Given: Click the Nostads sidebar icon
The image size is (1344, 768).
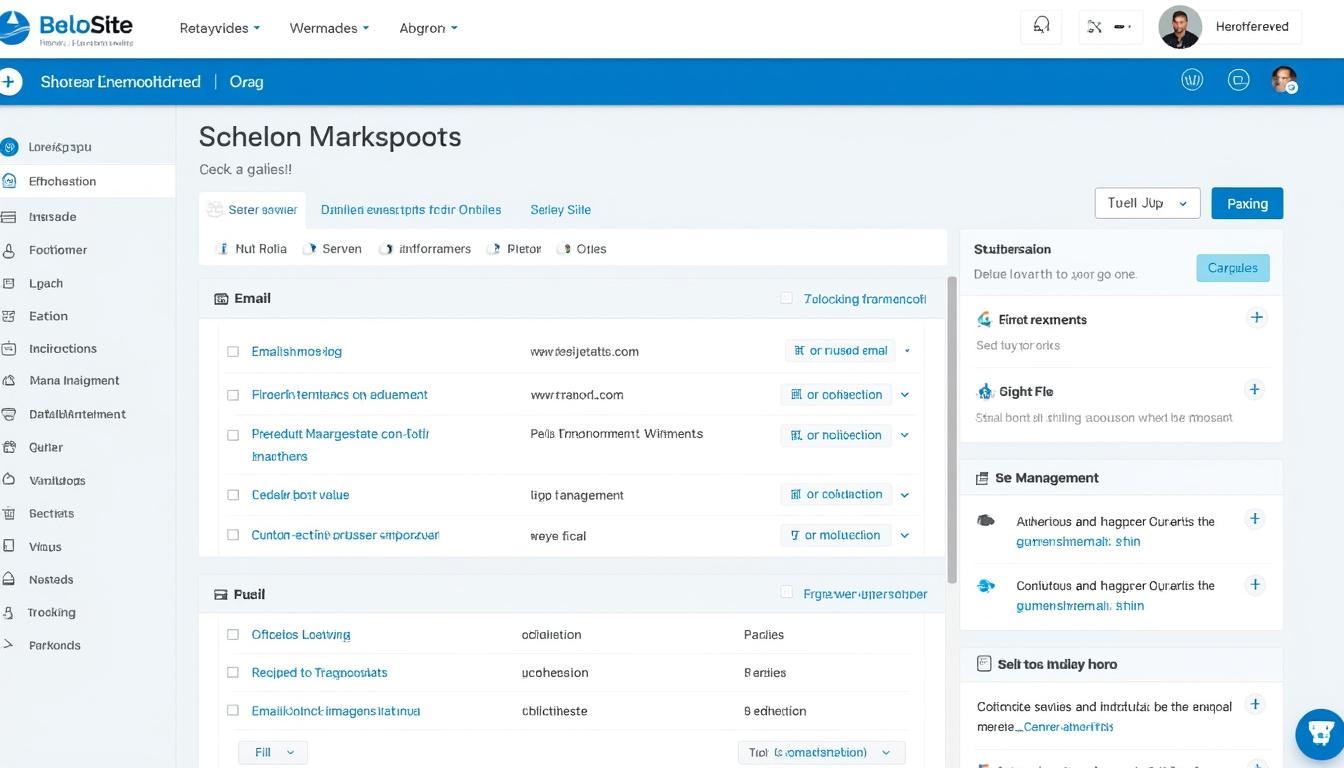Looking at the screenshot, I should pyautogui.click(x=9, y=579).
